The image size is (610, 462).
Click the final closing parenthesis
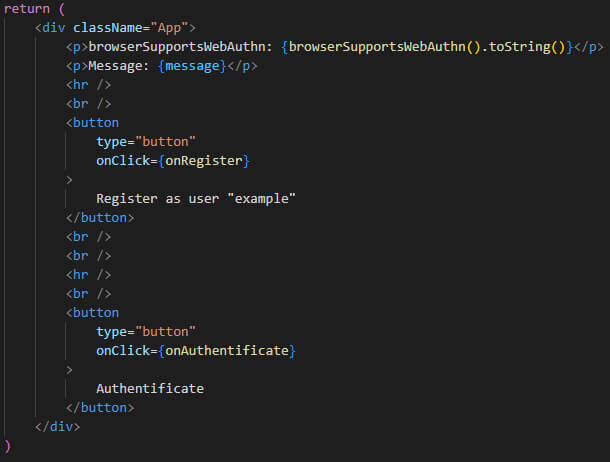(8, 445)
